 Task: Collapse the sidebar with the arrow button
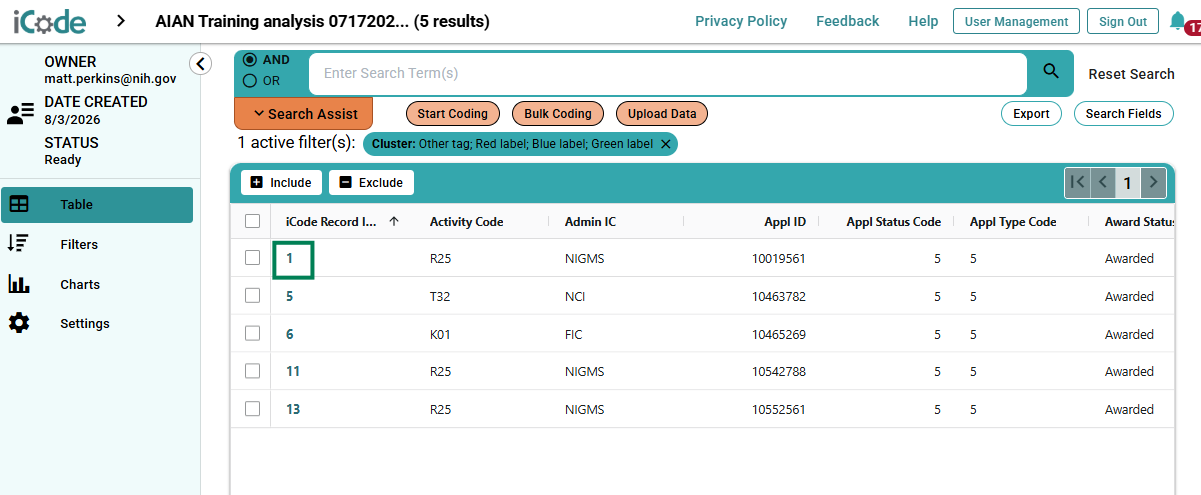[201, 64]
